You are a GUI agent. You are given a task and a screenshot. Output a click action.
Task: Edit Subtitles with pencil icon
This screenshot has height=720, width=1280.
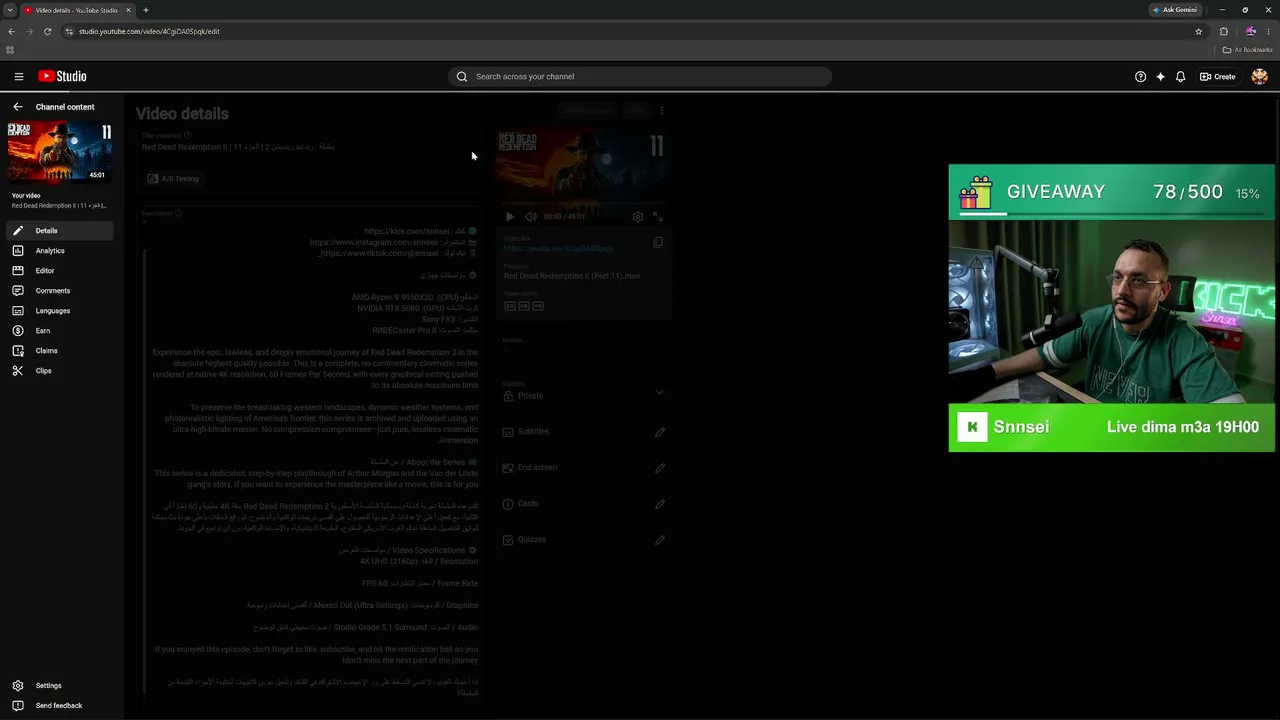pyautogui.click(x=660, y=432)
